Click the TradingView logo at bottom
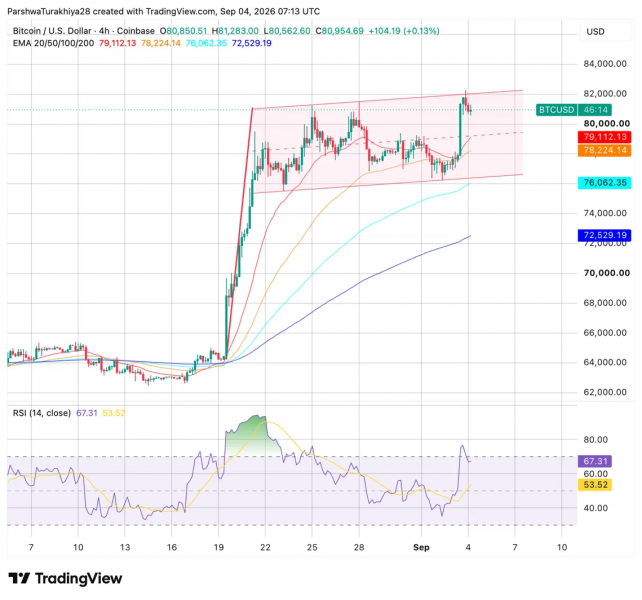The image size is (642, 600). tap(65, 578)
